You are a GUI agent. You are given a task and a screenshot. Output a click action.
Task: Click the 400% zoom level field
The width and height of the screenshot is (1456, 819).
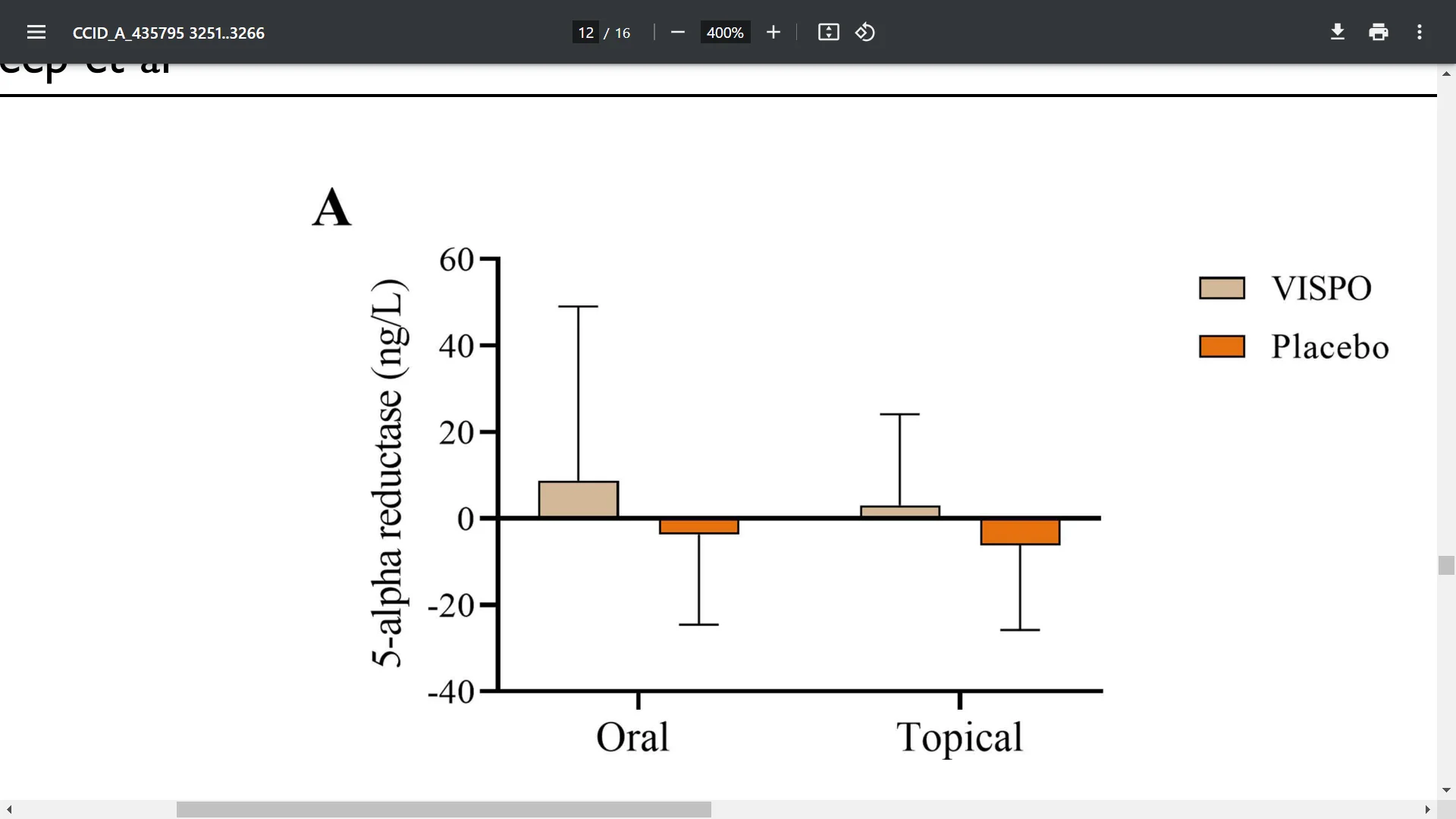coord(725,33)
